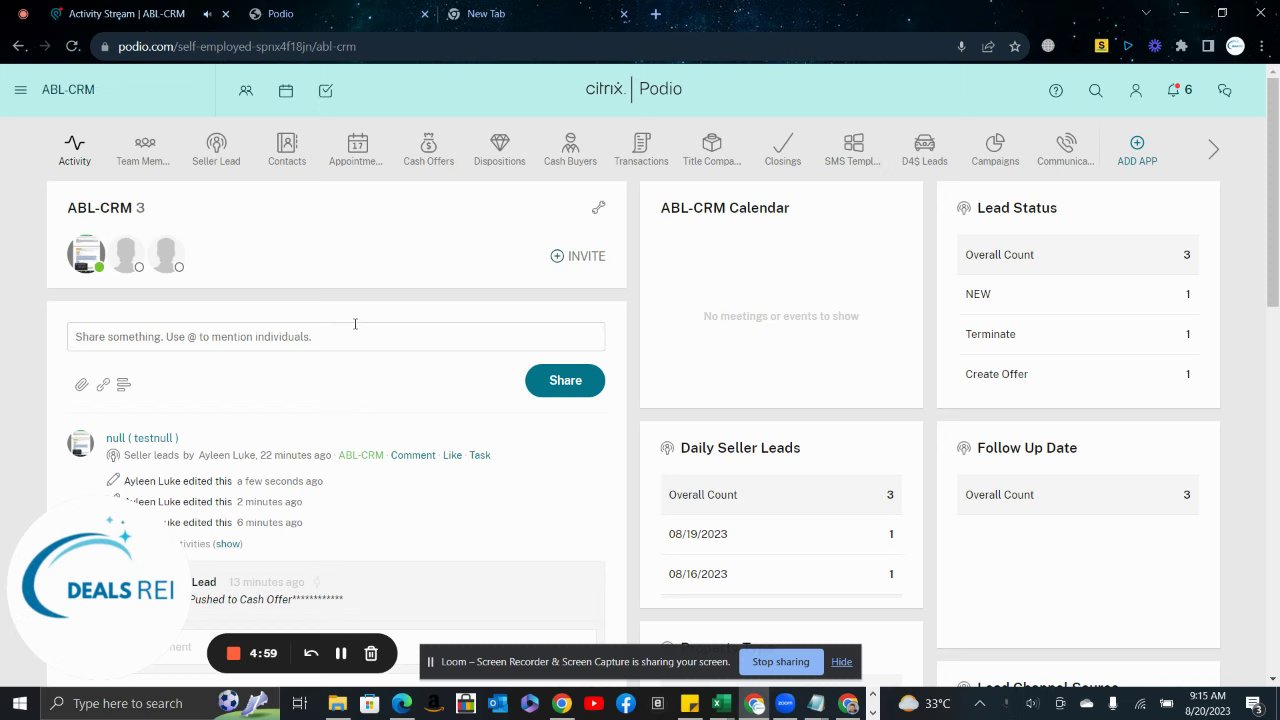The height and width of the screenshot is (720, 1280).
Task: Open Excel from the Windows taskbar
Action: pyautogui.click(x=720, y=703)
